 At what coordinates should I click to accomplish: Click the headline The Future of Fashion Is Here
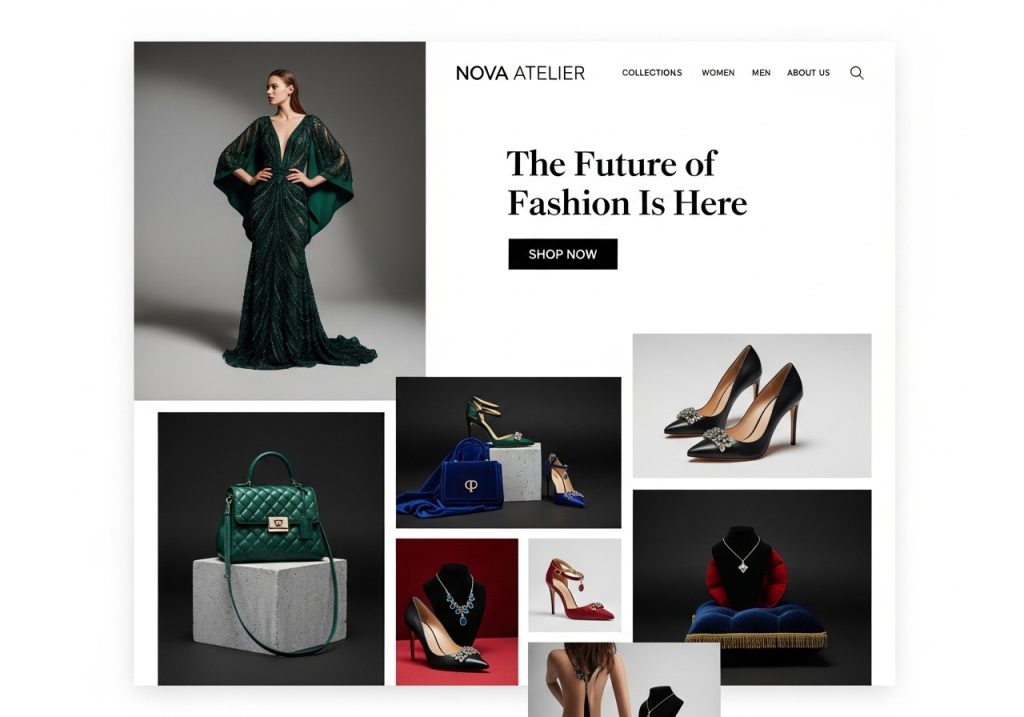click(x=626, y=183)
